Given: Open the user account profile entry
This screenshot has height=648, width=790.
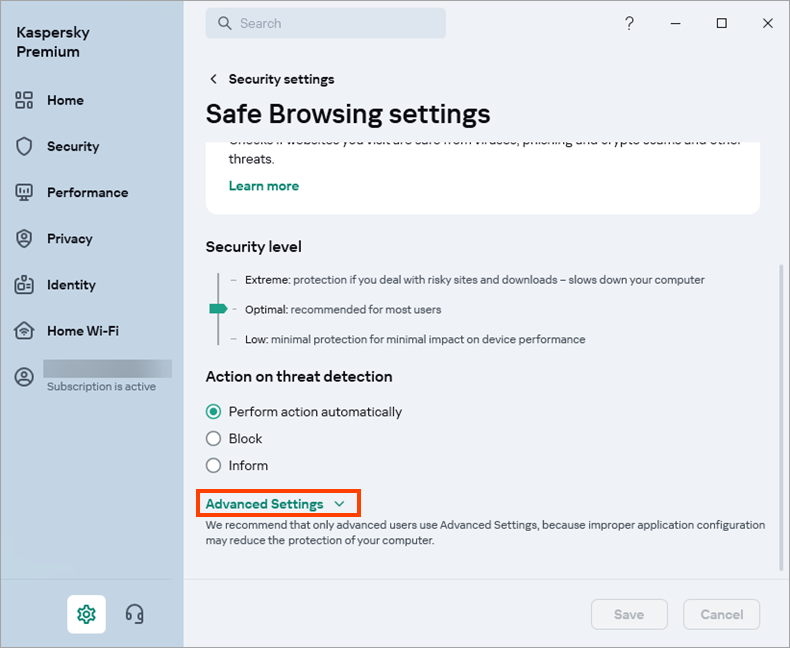Looking at the screenshot, I should pos(25,377).
